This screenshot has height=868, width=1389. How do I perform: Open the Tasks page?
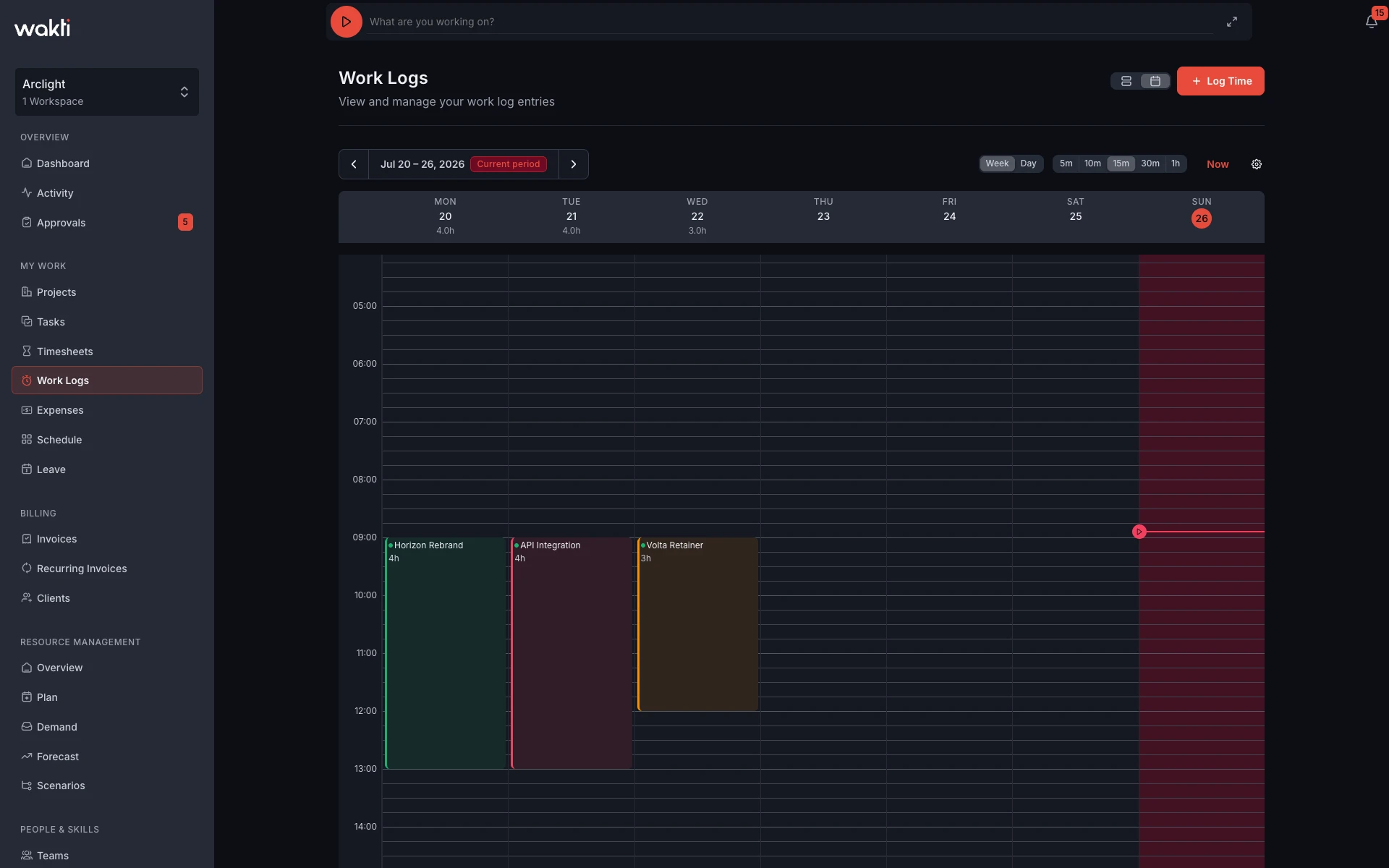pyautogui.click(x=107, y=322)
